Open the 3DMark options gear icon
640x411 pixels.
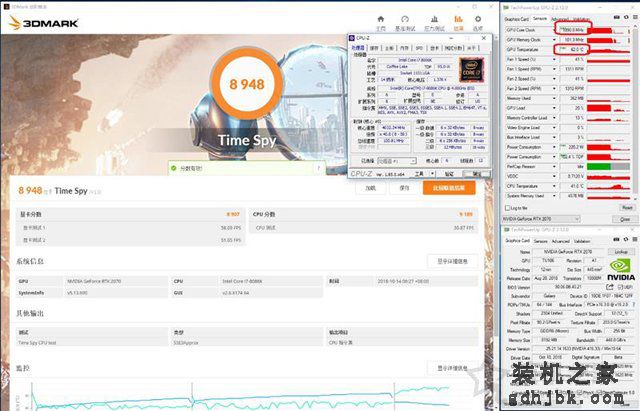(x=478, y=19)
